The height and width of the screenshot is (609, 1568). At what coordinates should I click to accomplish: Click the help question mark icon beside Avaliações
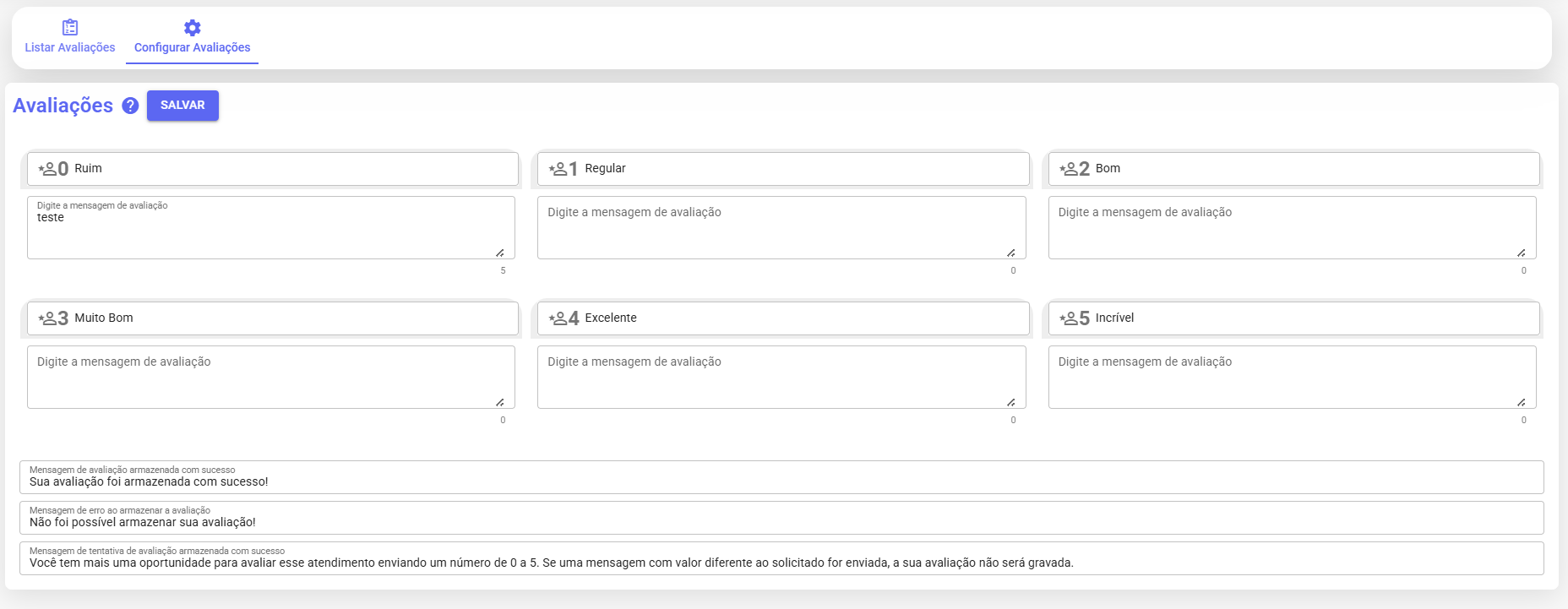130,106
